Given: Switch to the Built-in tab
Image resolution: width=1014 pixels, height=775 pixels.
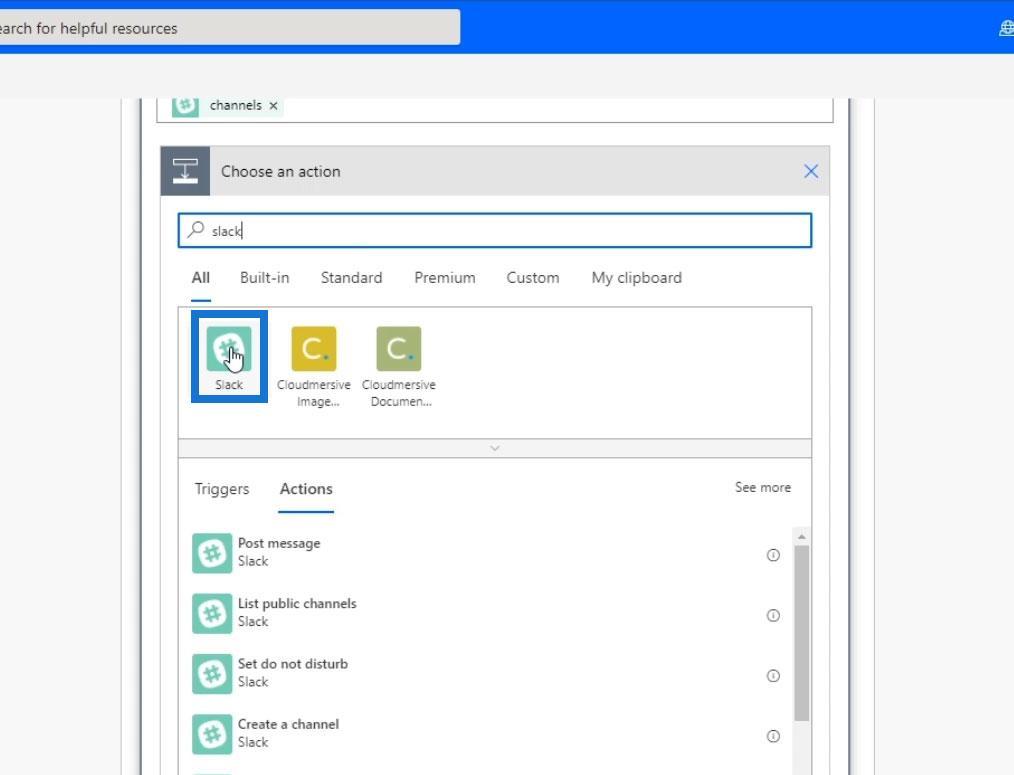Looking at the screenshot, I should click(x=264, y=278).
